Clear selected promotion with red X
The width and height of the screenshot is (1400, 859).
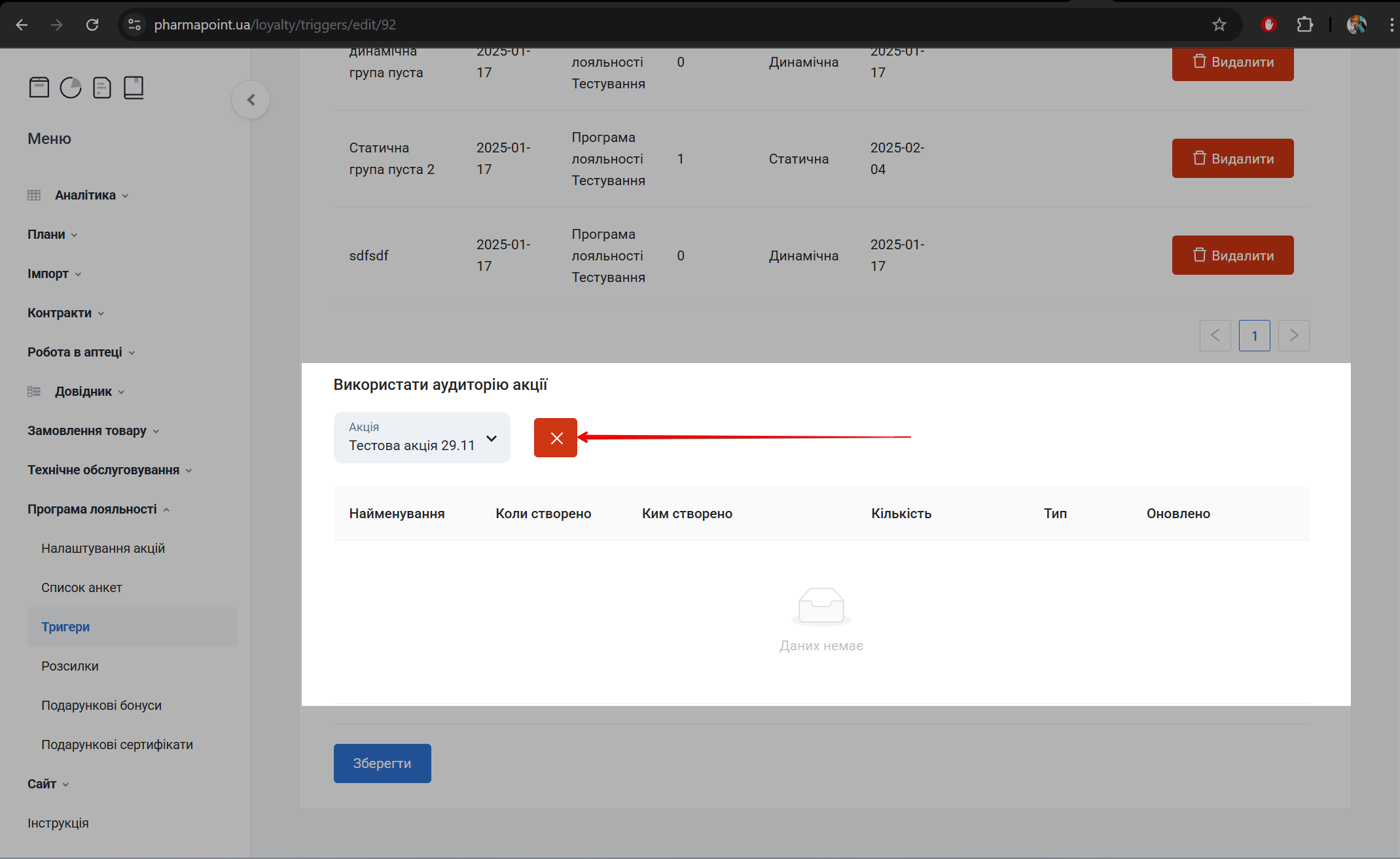pyautogui.click(x=555, y=438)
